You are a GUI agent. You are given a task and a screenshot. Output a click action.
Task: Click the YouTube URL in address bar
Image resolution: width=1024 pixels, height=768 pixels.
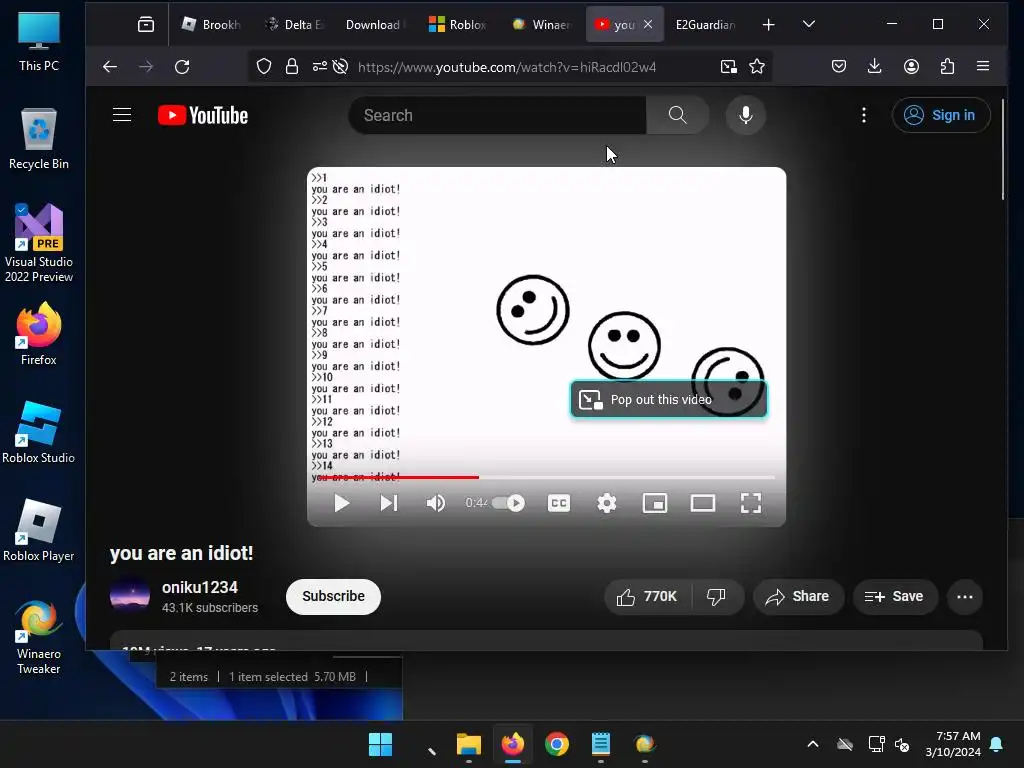507,67
